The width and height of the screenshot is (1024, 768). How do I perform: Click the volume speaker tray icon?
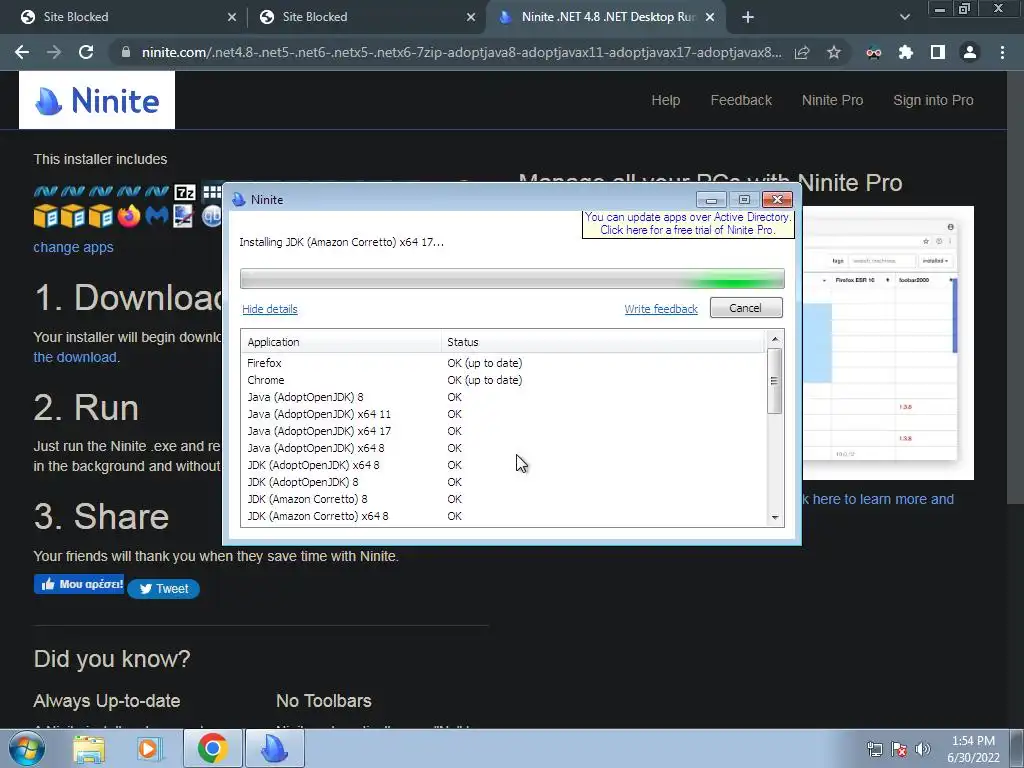923,749
